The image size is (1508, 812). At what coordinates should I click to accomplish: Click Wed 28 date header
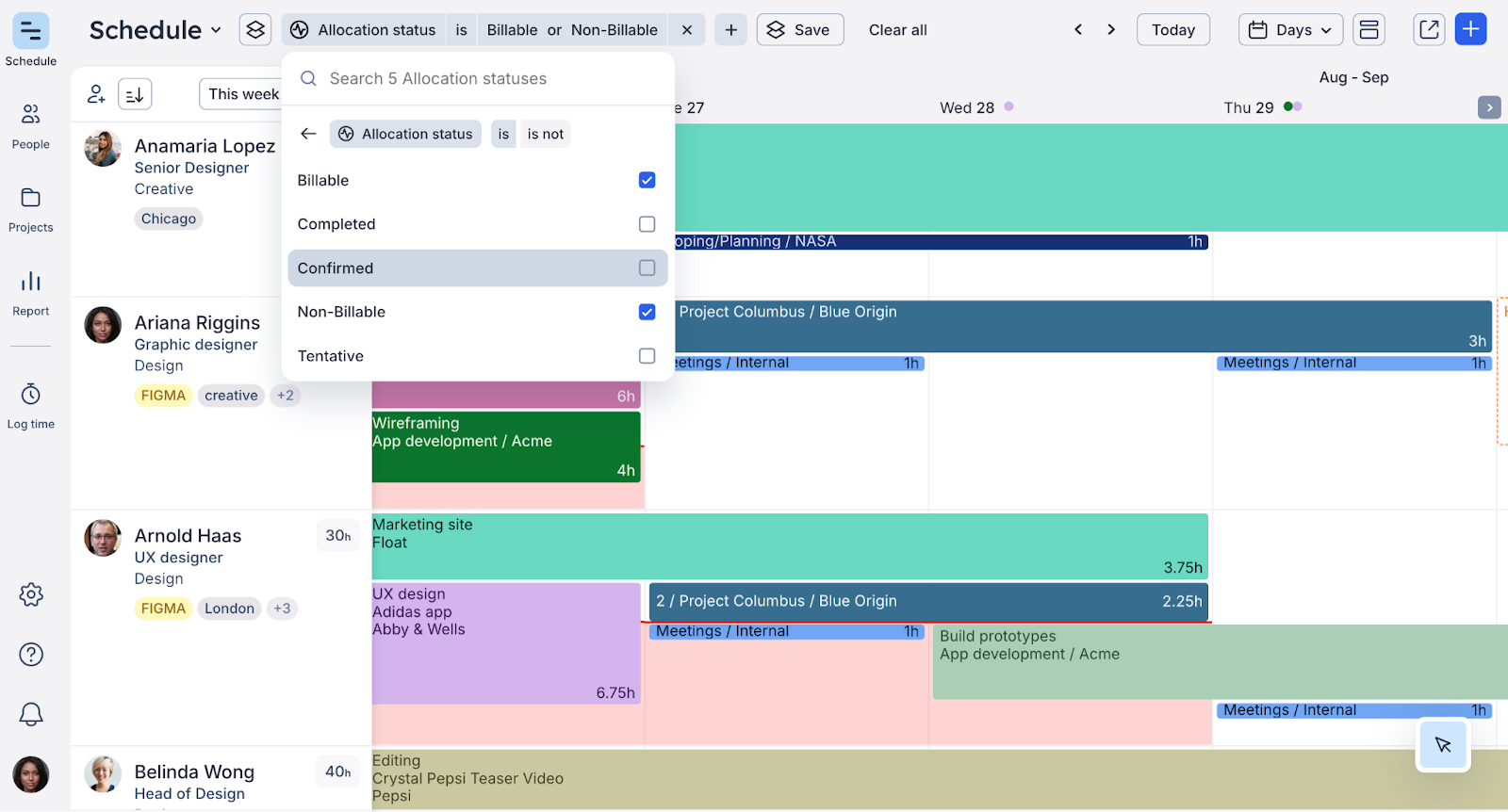tap(967, 107)
